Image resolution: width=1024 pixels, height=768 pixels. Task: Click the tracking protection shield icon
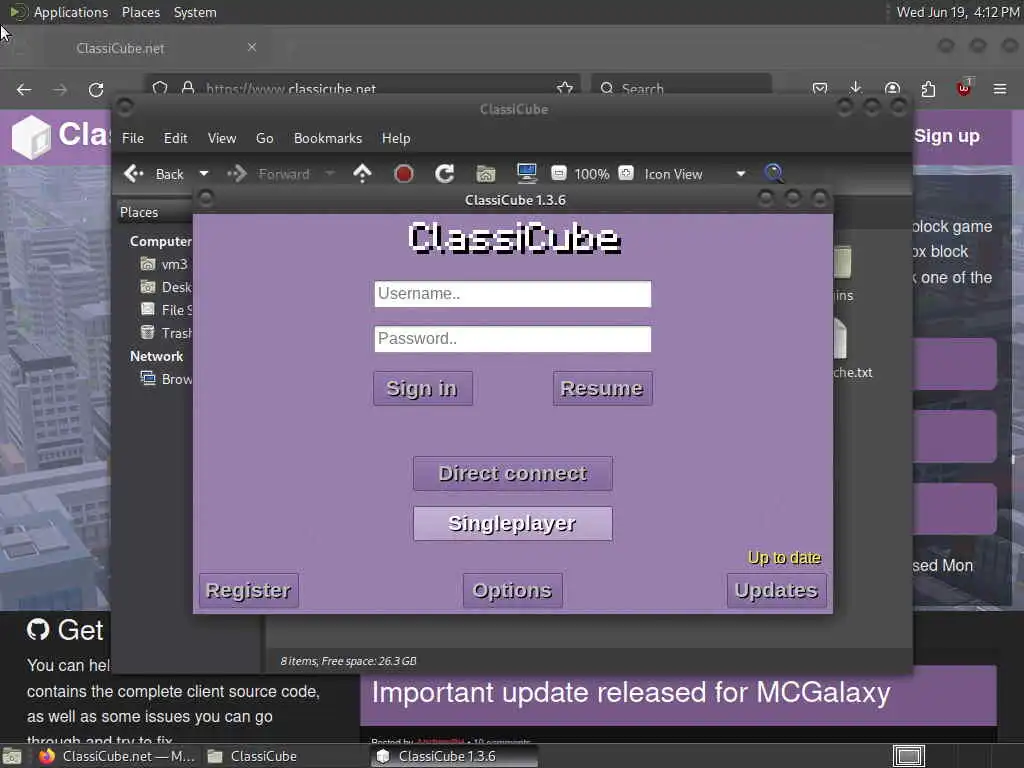160,88
